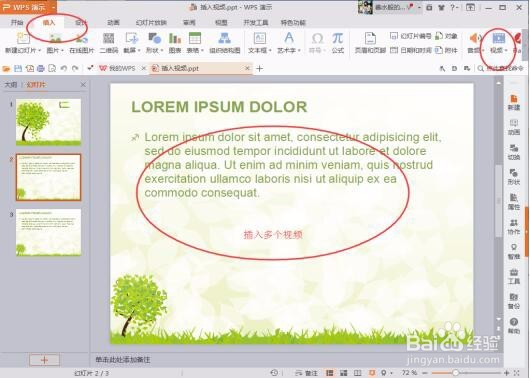Switch to the Start (开始) ribbon tab
This screenshot has height=378, width=530.
tap(17, 23)
